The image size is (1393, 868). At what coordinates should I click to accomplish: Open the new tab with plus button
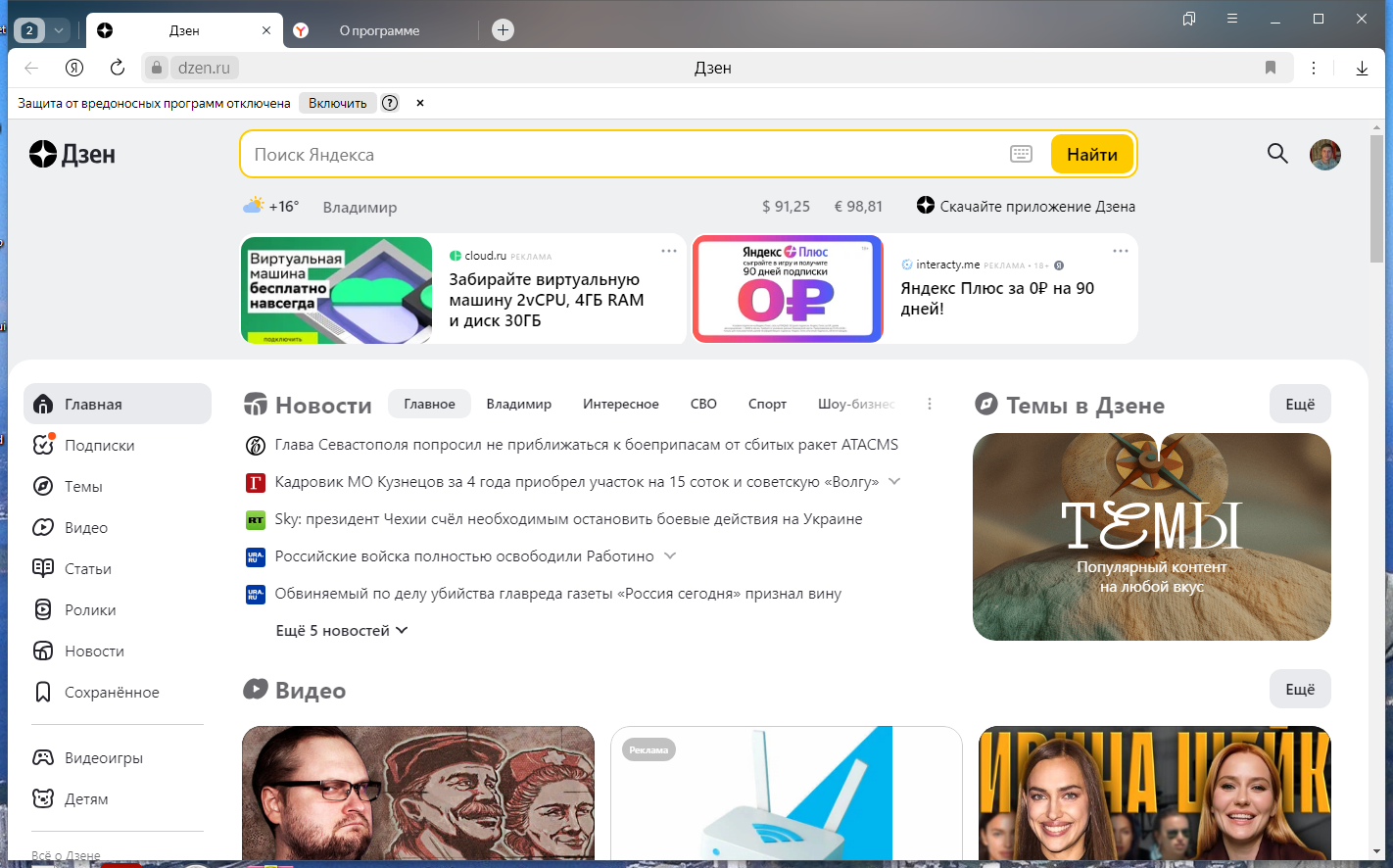coord(503,30)
